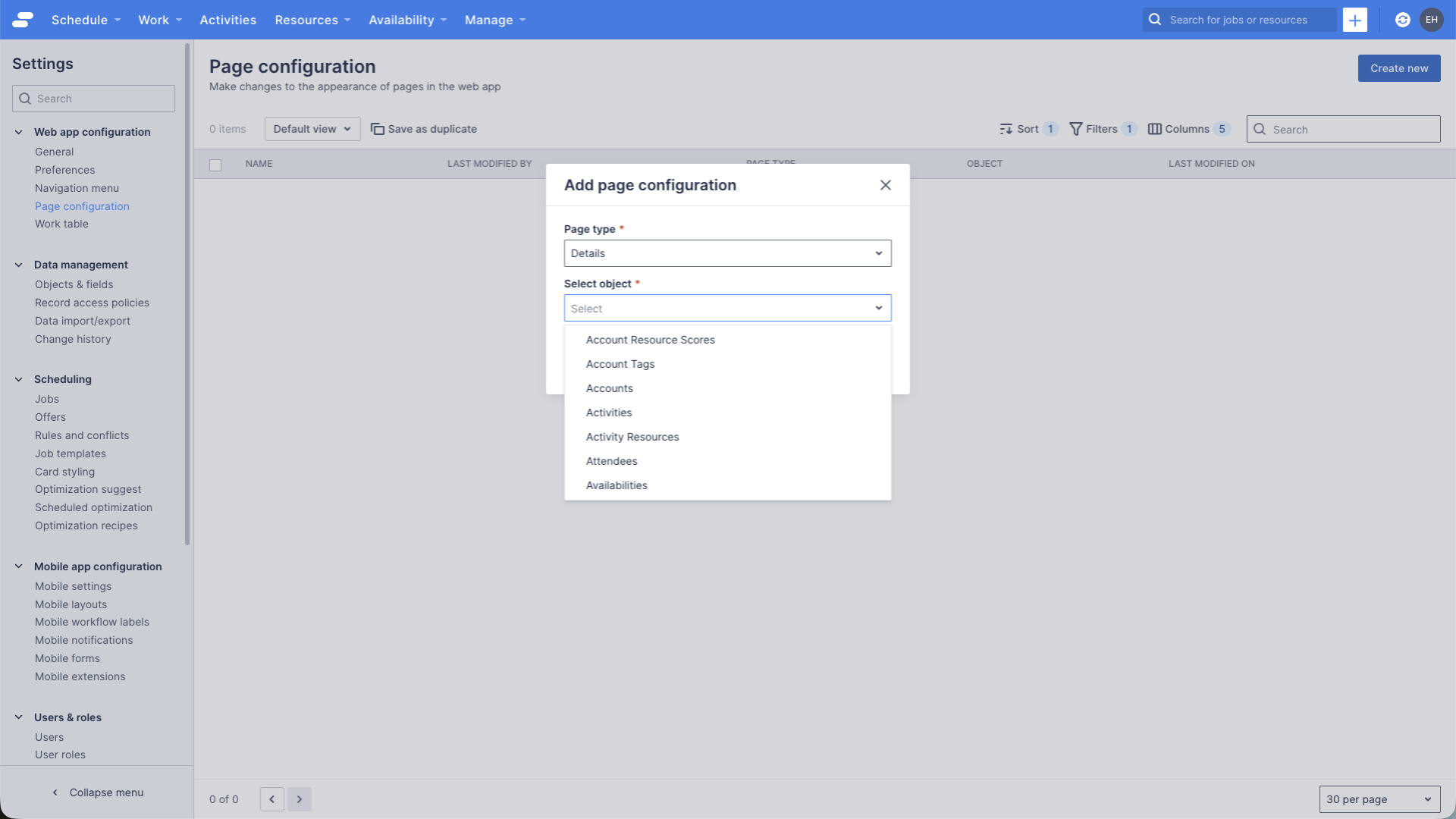Toggle the select-all checkbox in table header
Viewport: 1456px width, 819px height.
tap(215, 165)
